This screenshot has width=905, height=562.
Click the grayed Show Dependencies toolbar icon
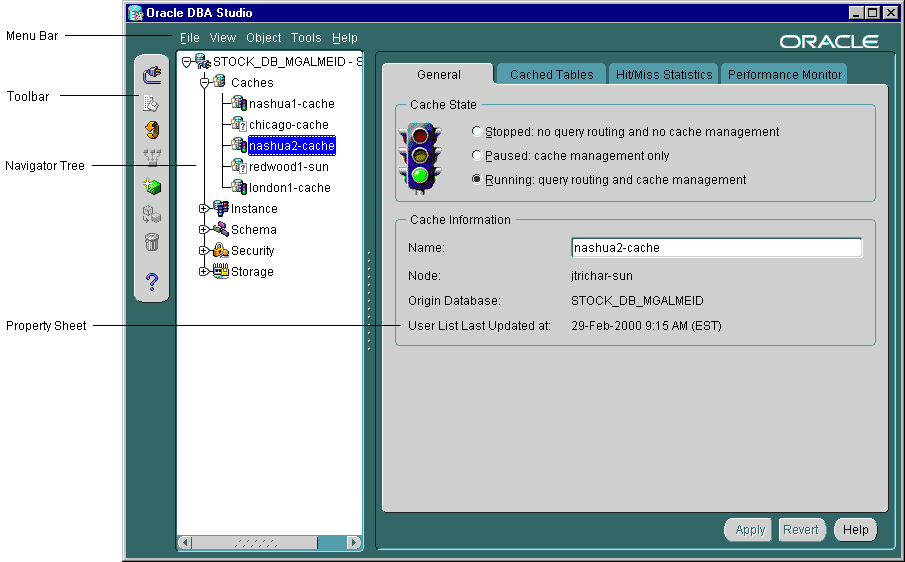pyautogui.click(x=152, y=157)
